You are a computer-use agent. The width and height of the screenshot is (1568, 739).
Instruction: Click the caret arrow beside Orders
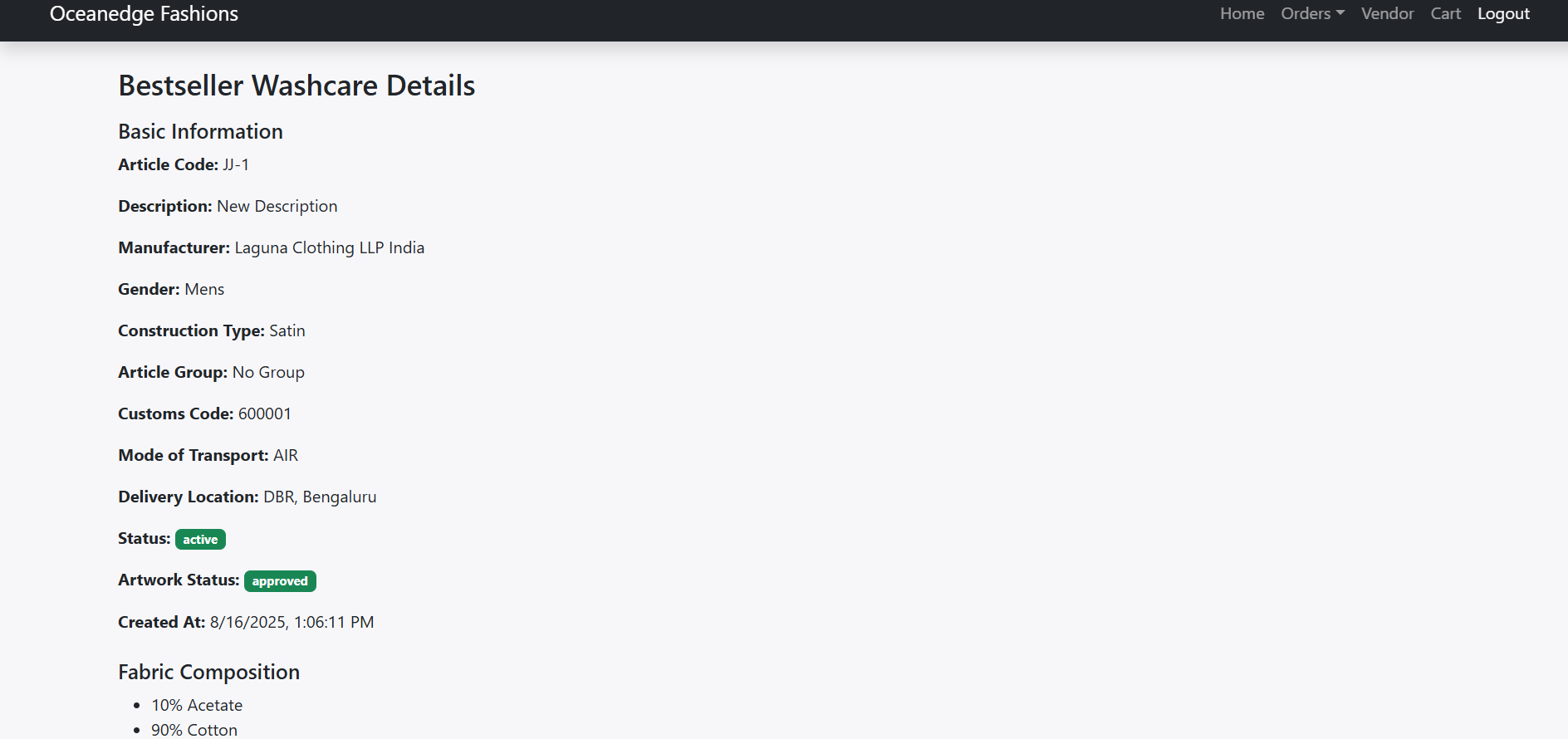pyautogui.click(x=1340, y=13)
